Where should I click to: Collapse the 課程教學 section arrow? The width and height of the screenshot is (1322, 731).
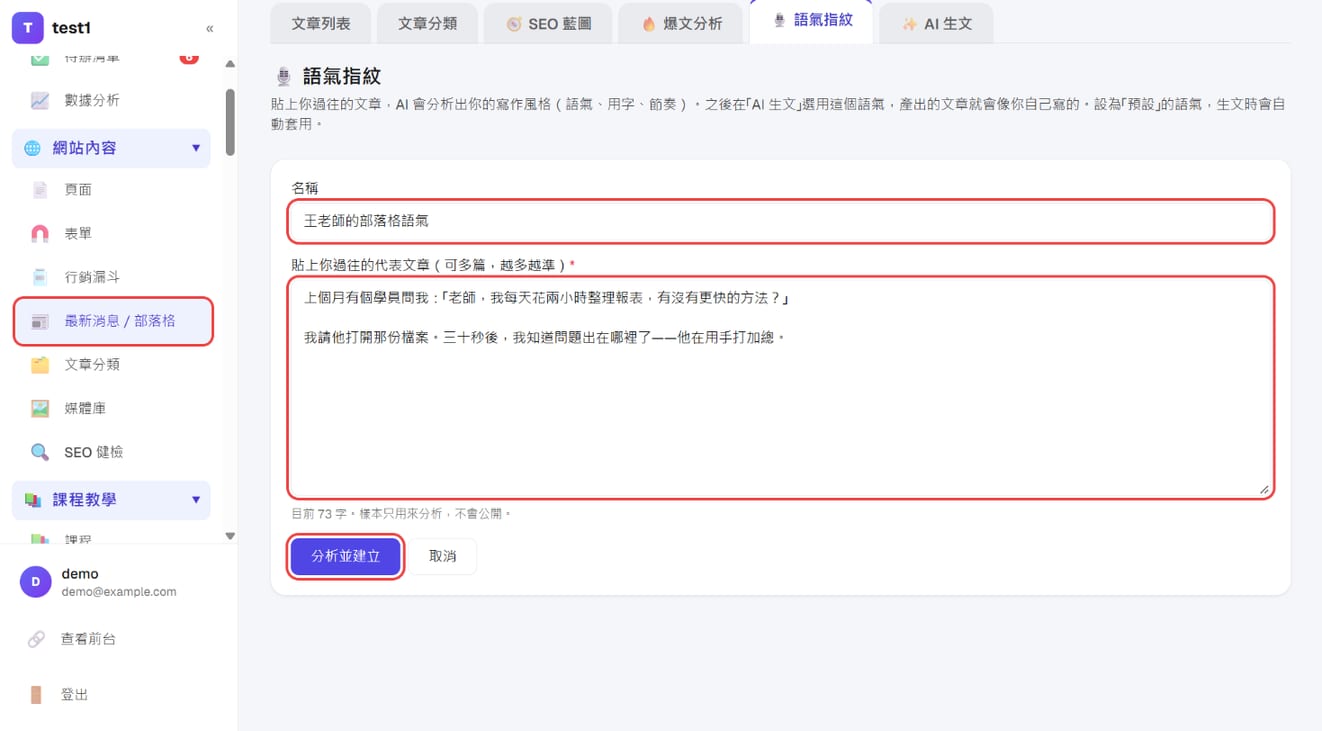[196, 500]
